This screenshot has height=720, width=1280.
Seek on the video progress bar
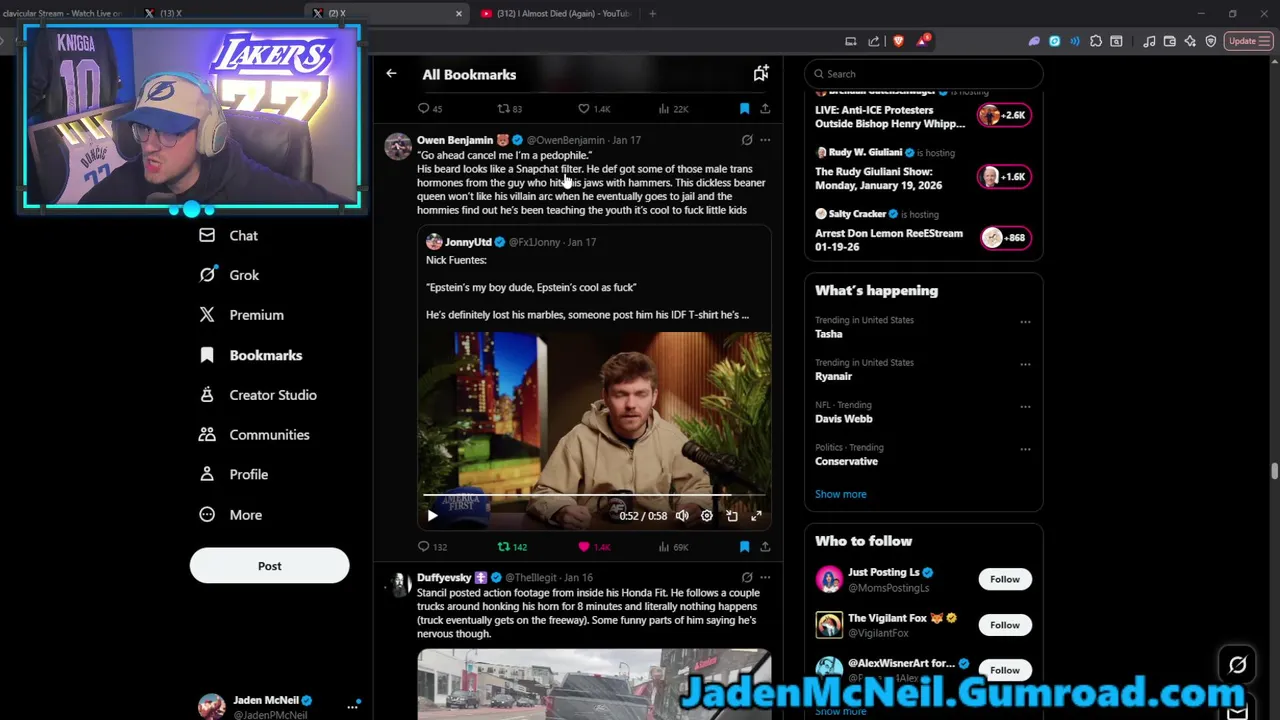click(x=594, y=495)
